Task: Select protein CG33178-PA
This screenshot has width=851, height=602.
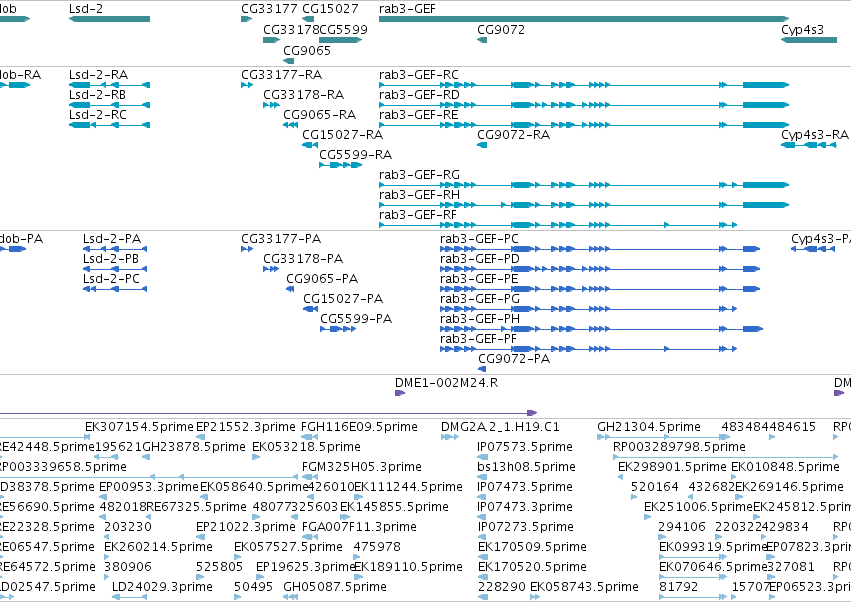Action: tap(303, 259)
